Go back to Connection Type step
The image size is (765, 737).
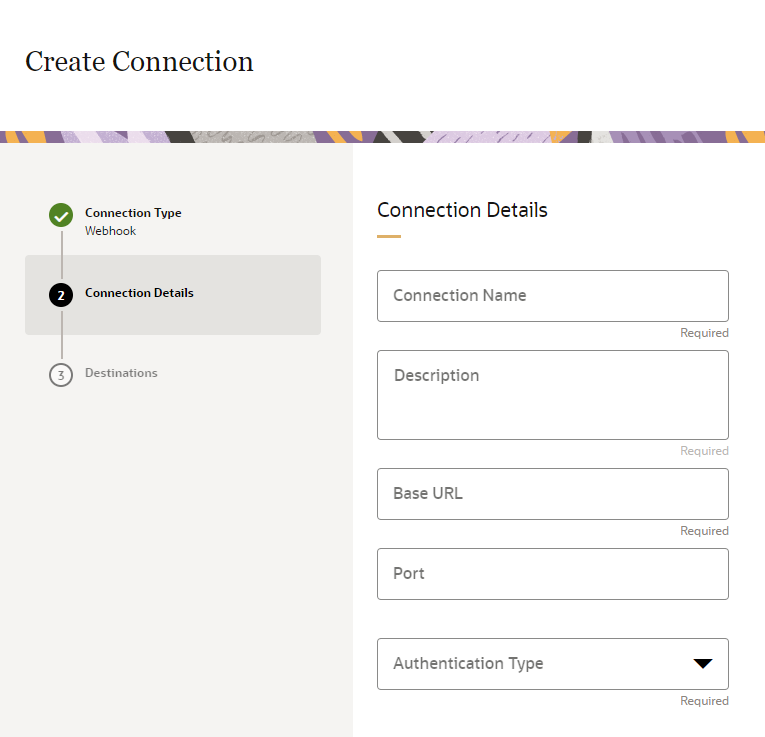(133, 213)
